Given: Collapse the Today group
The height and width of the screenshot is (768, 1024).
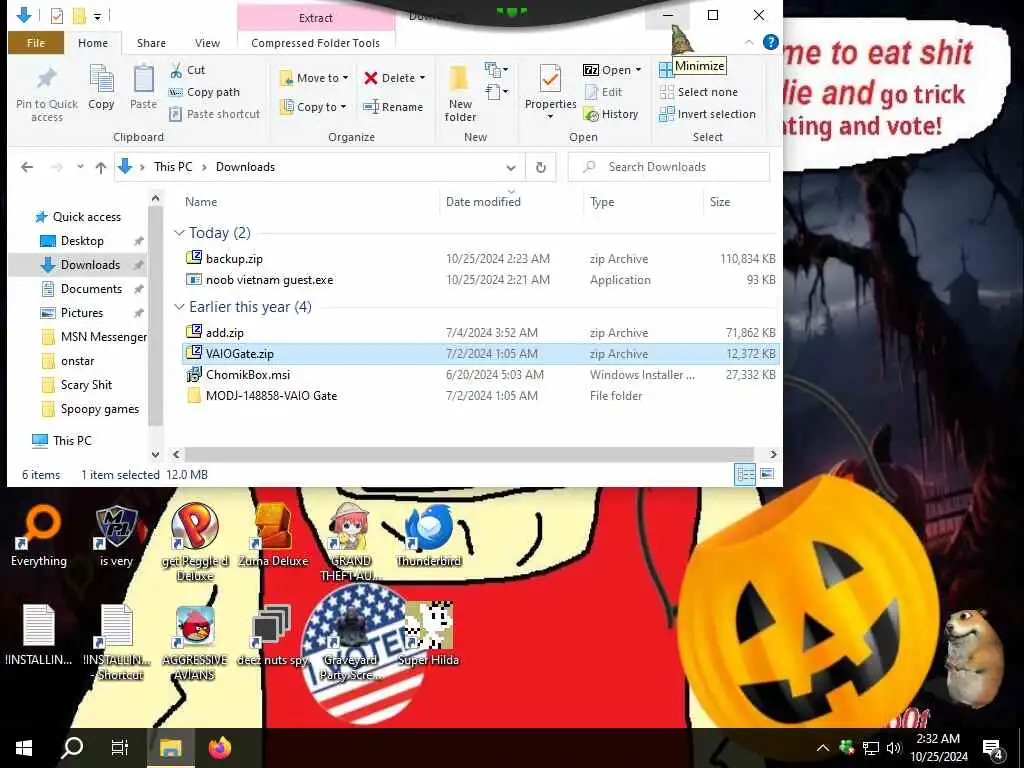Looking at the screenshot, I should click(x=179, y=233).
